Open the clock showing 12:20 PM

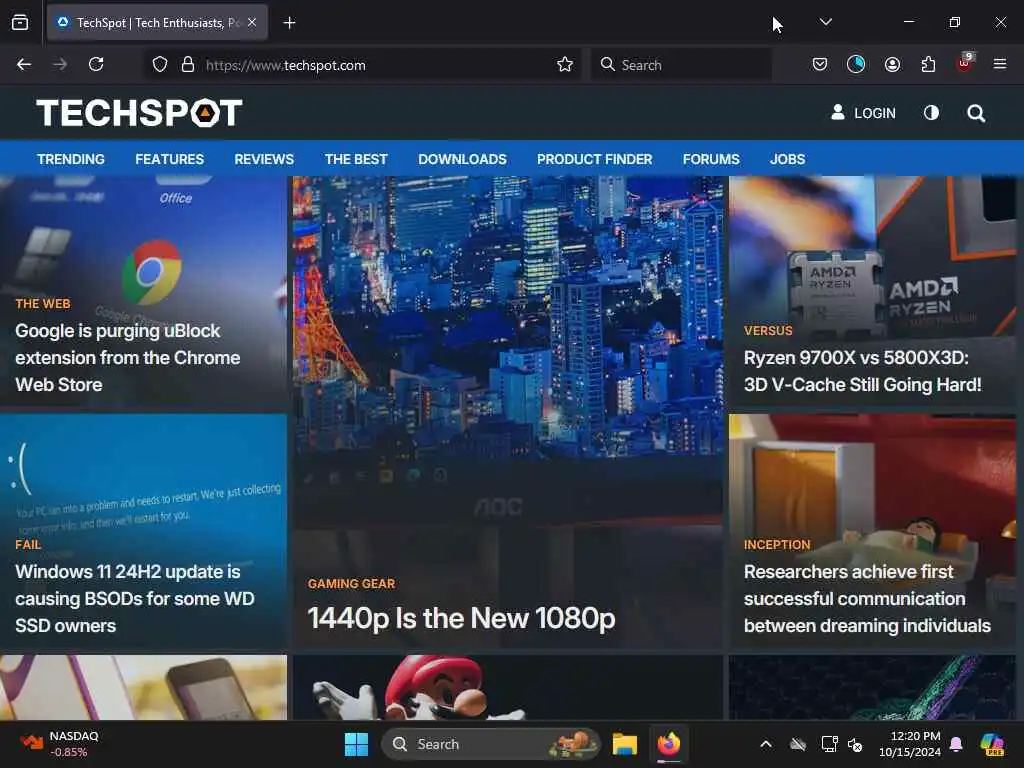(x=909, y=744)
